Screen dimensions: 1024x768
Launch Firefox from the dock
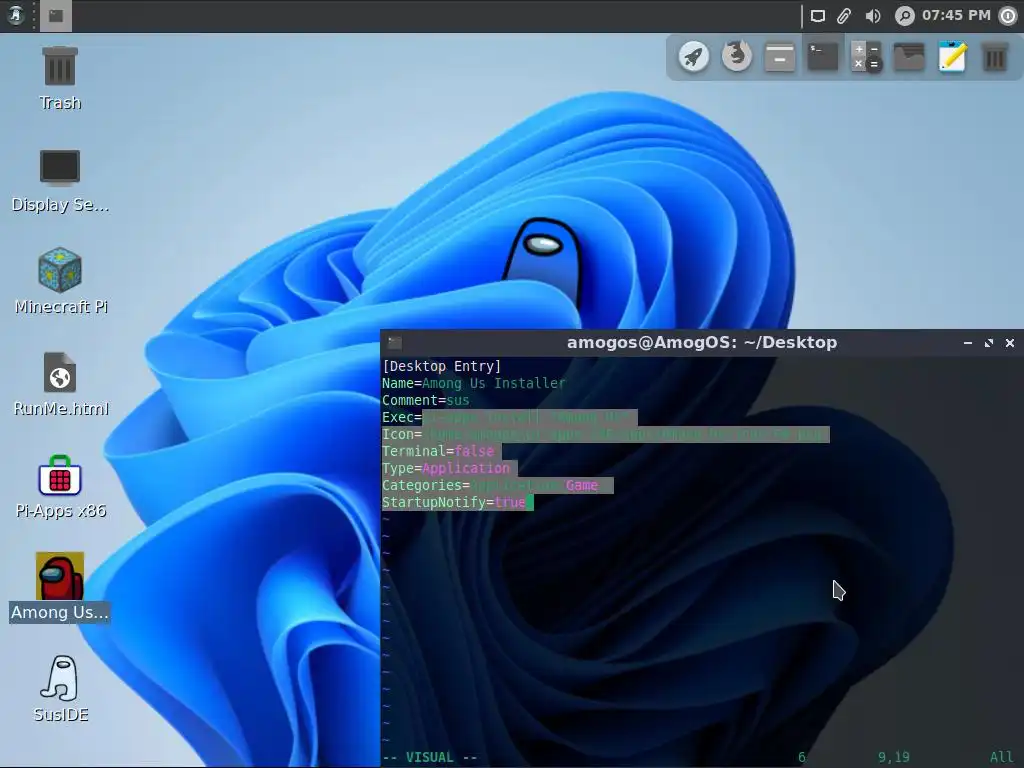click(x=737, y=57)
